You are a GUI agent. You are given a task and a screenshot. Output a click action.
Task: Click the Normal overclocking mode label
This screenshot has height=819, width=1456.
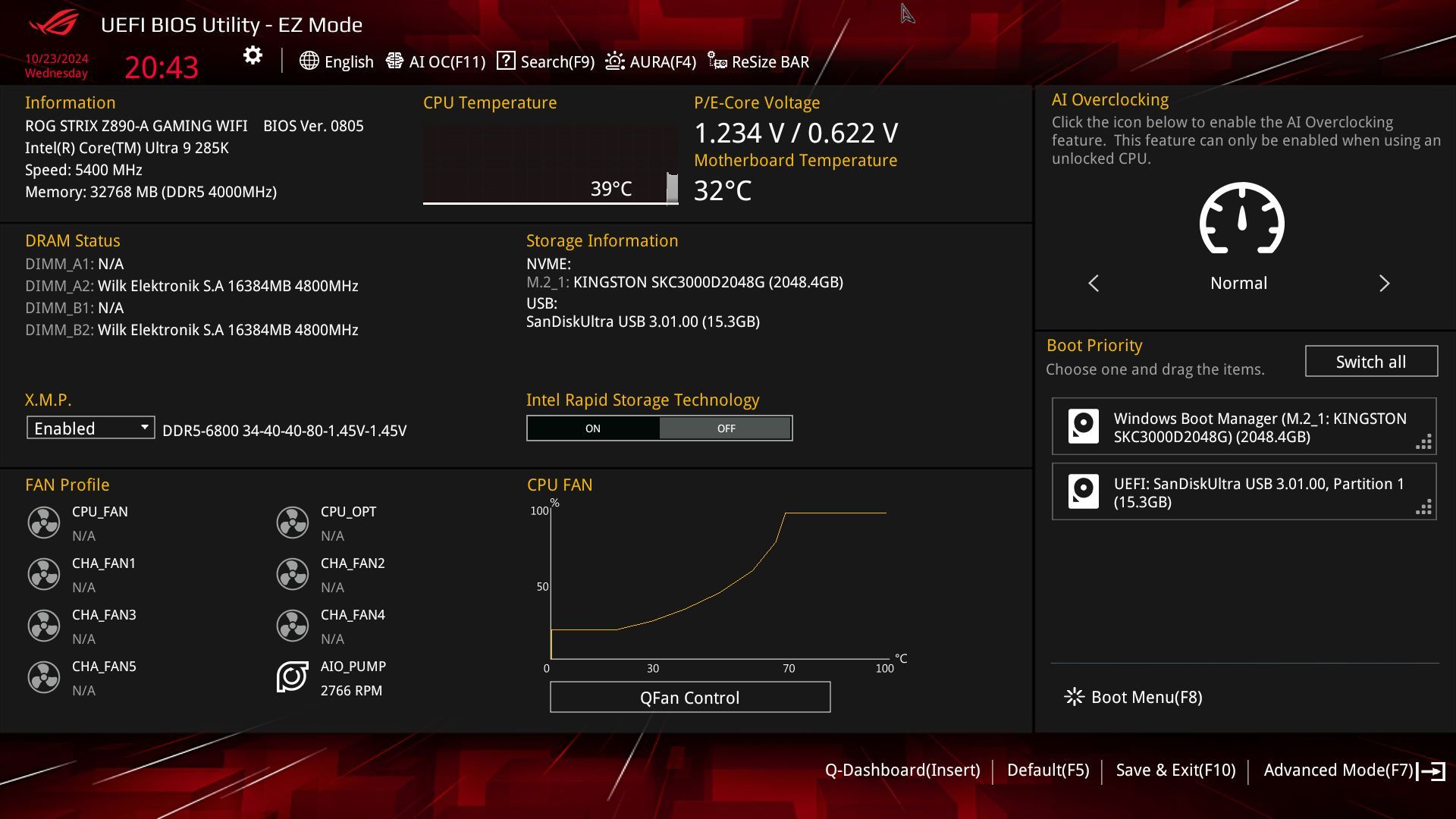[1238, 283]
